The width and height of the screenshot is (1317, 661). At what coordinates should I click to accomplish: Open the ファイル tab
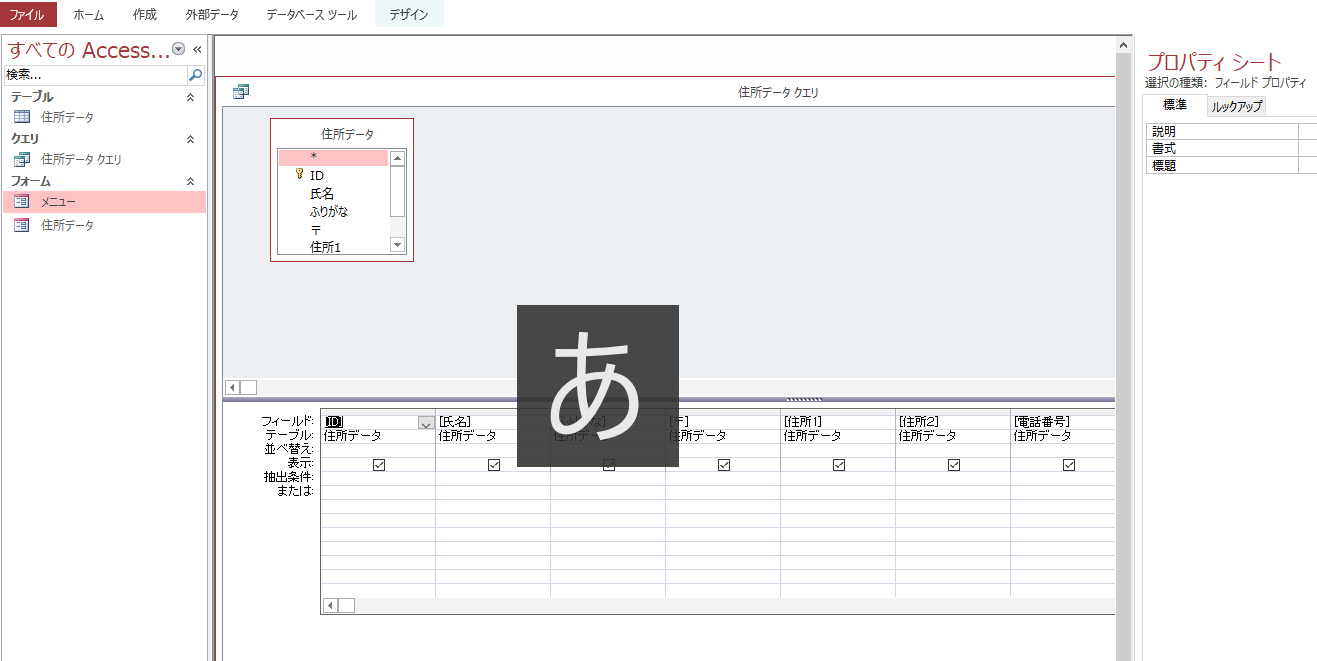pos(28,15)
